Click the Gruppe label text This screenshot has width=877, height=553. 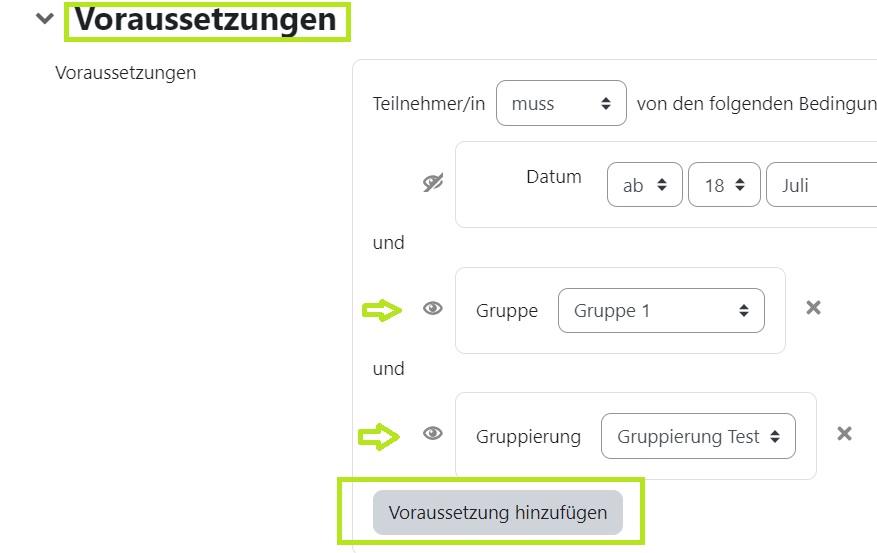(x=507, y=311)
